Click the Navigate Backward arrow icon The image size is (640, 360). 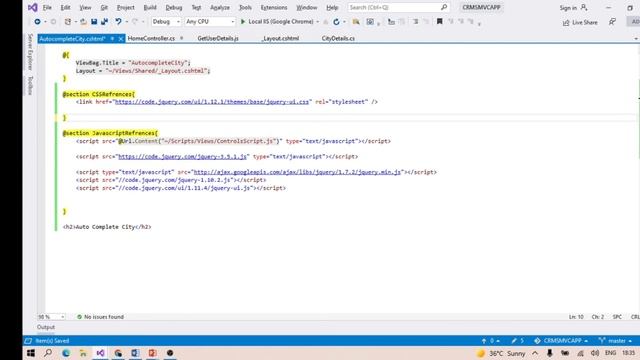(x=37, y=22)
